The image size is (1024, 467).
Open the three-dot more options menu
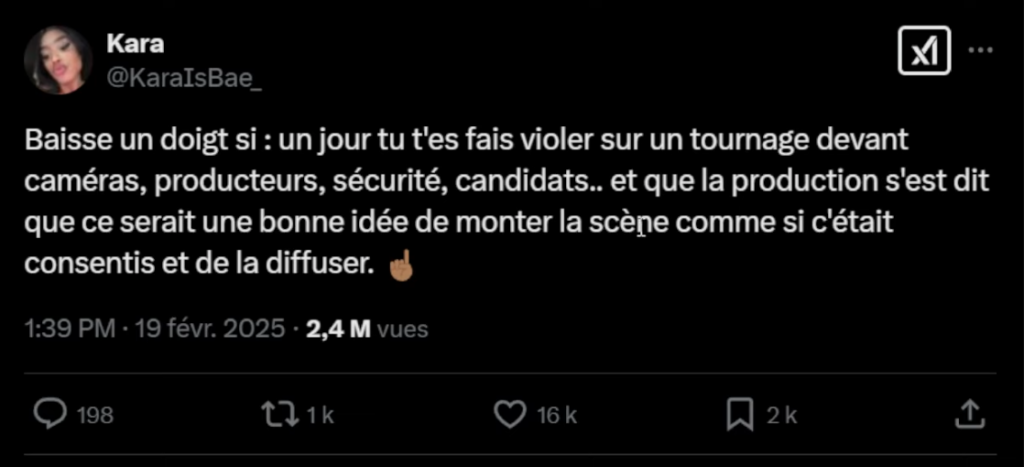pyautogui.click(x=983, y=50)
